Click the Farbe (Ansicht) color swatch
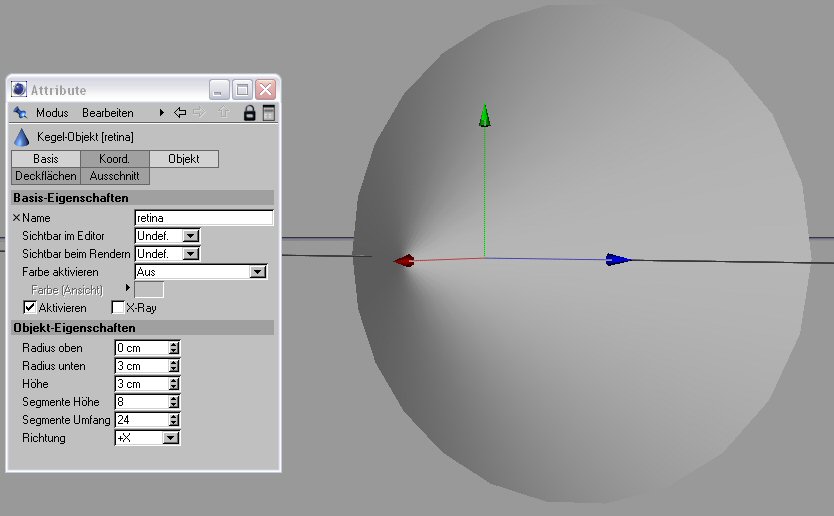The image size is (834, 516). (x=149, y=290)
